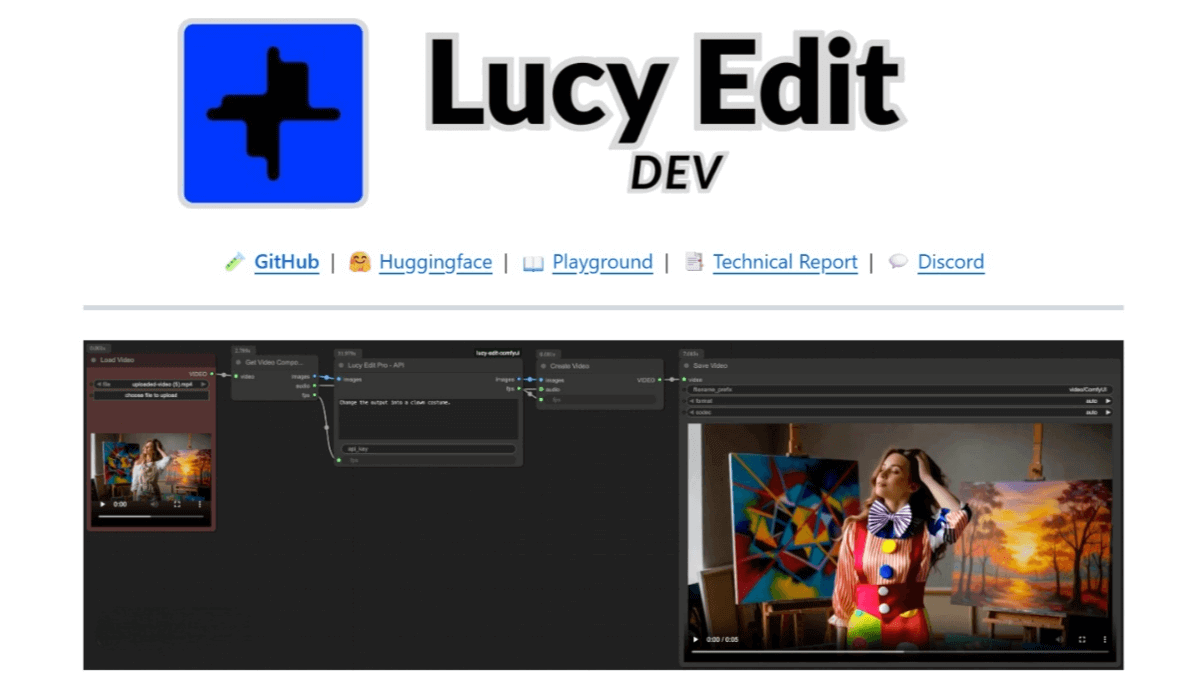Collapse the Load Video node
This screenshot has height=675, width=1200.
tap(93, 360)
